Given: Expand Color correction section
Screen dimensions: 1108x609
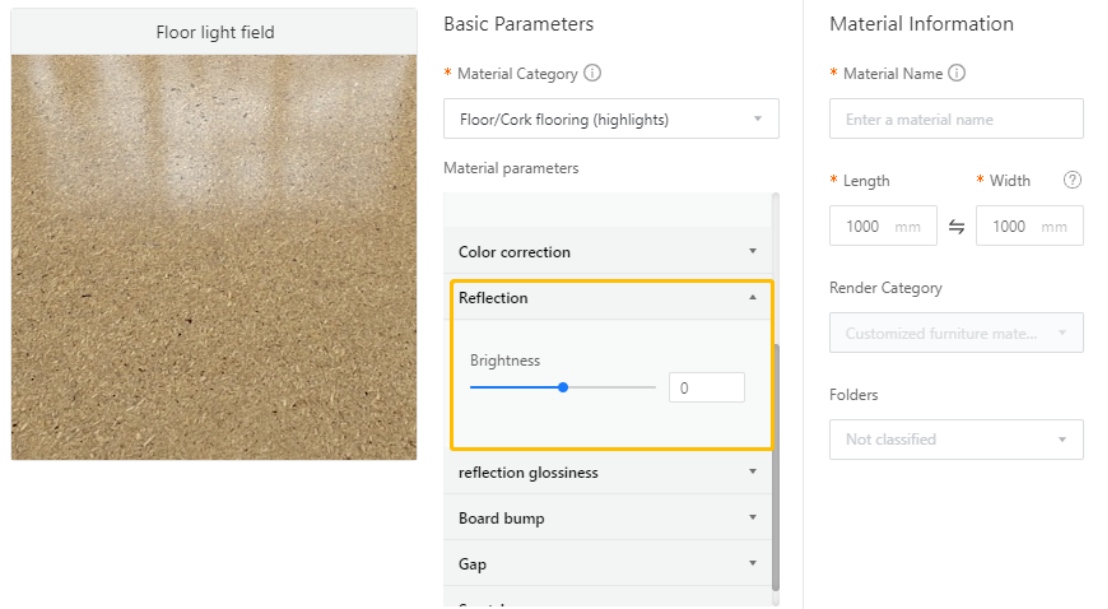Looking at the screenshot, I should tap(609, 251).
